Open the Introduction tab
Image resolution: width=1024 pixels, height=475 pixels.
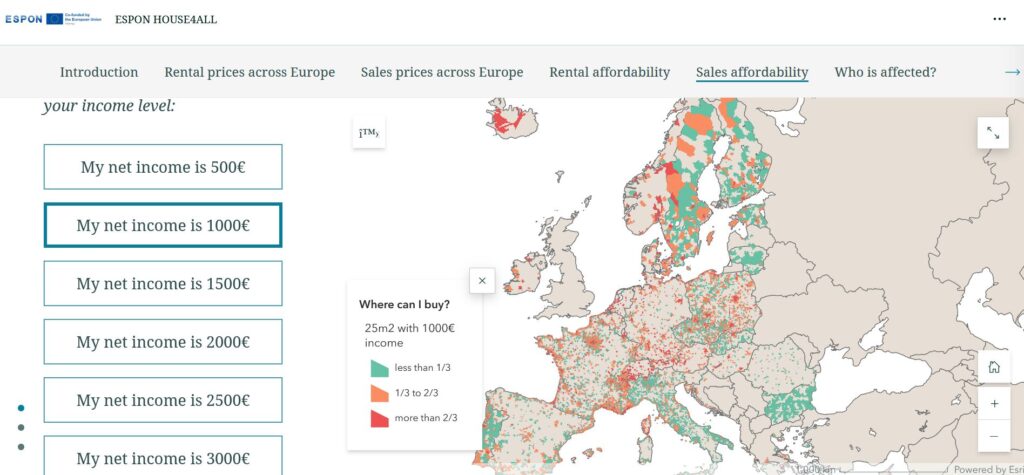[x=99, y=72]
